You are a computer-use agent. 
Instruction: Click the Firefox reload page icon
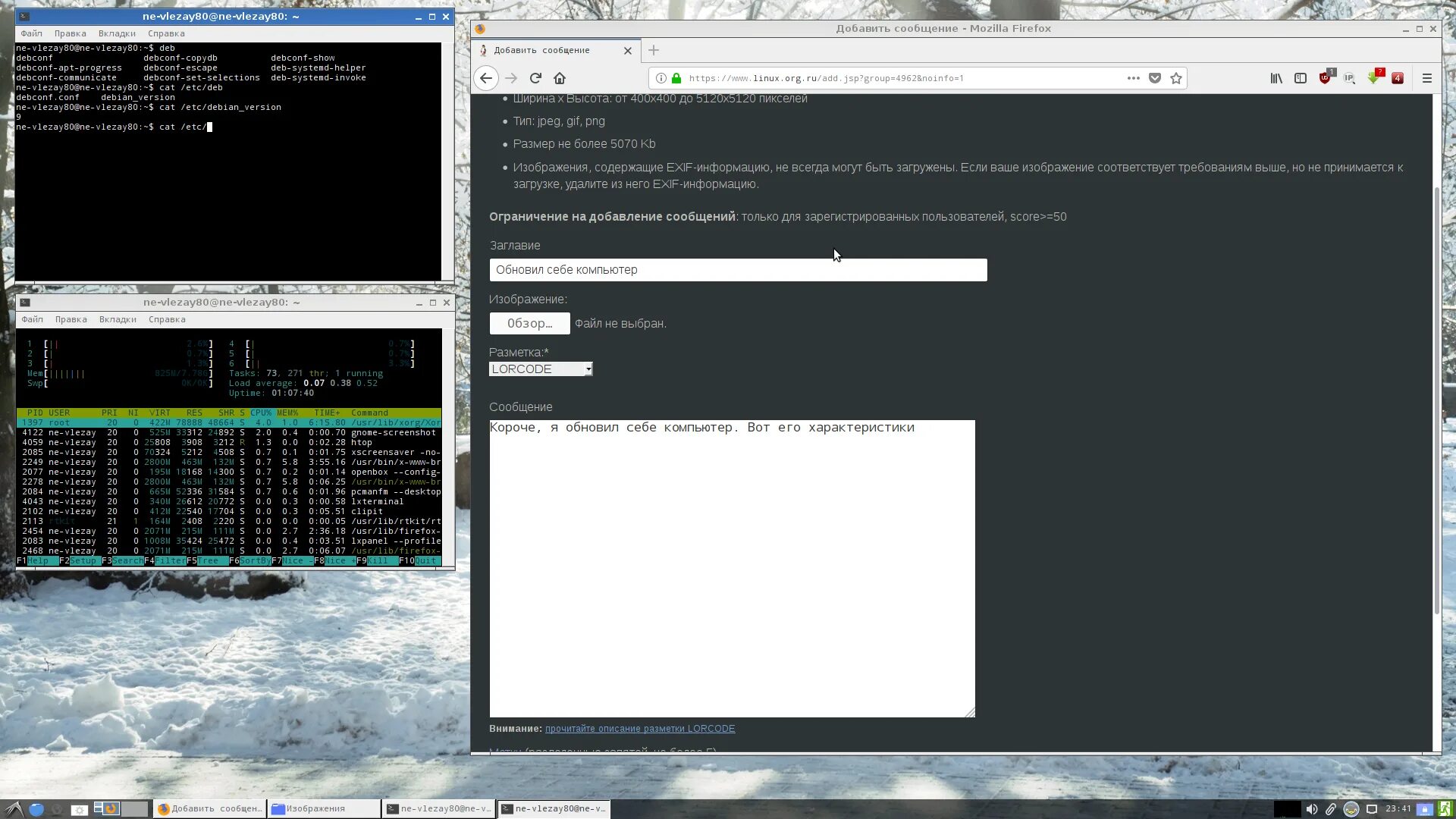click(536, 78)
